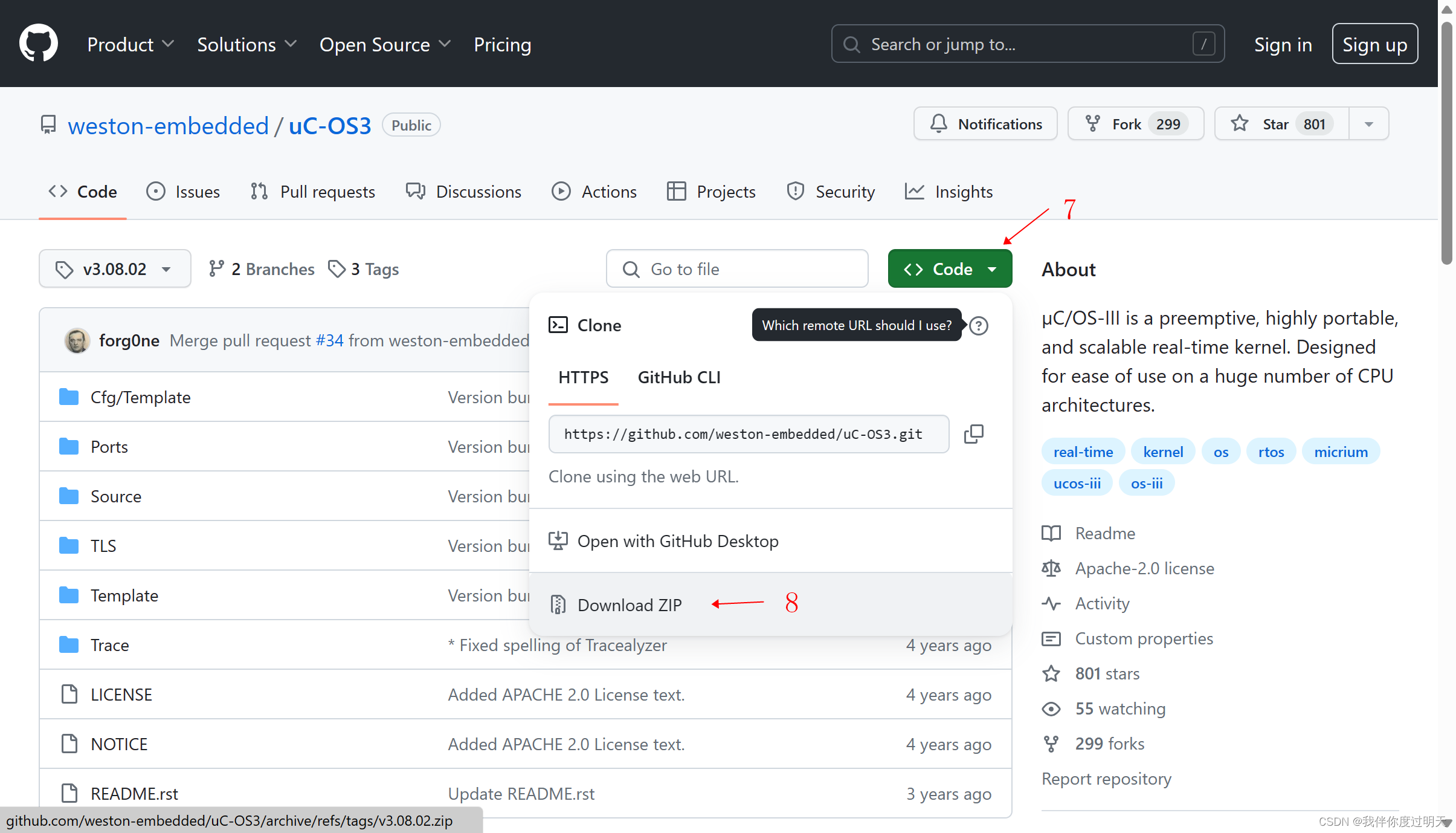Screen dimensions: 1456x833
Task: Toggle the green Code dropdown button
Action: (950, 269)
